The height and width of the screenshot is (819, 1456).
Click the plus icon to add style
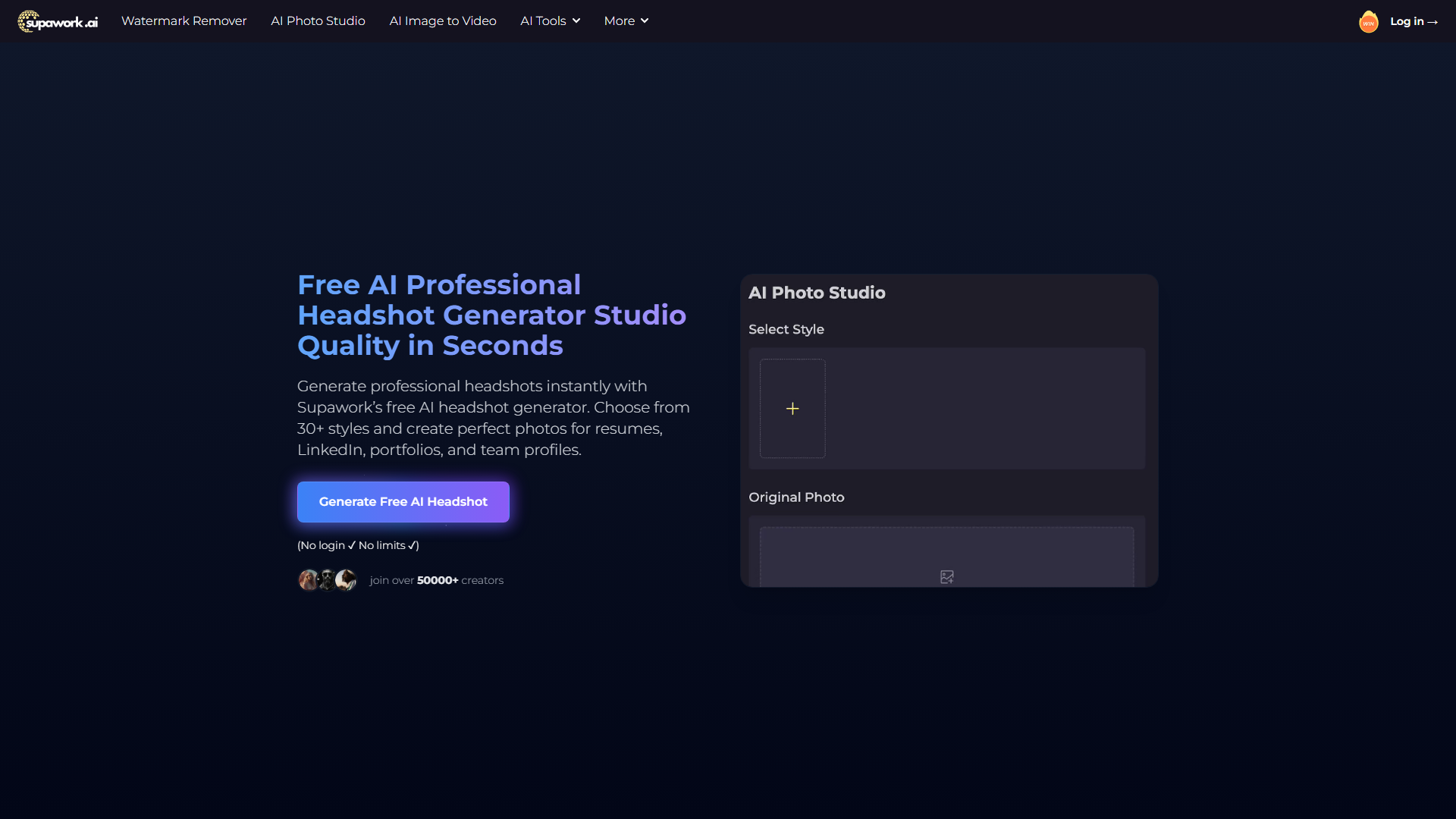tap(792, 409)
